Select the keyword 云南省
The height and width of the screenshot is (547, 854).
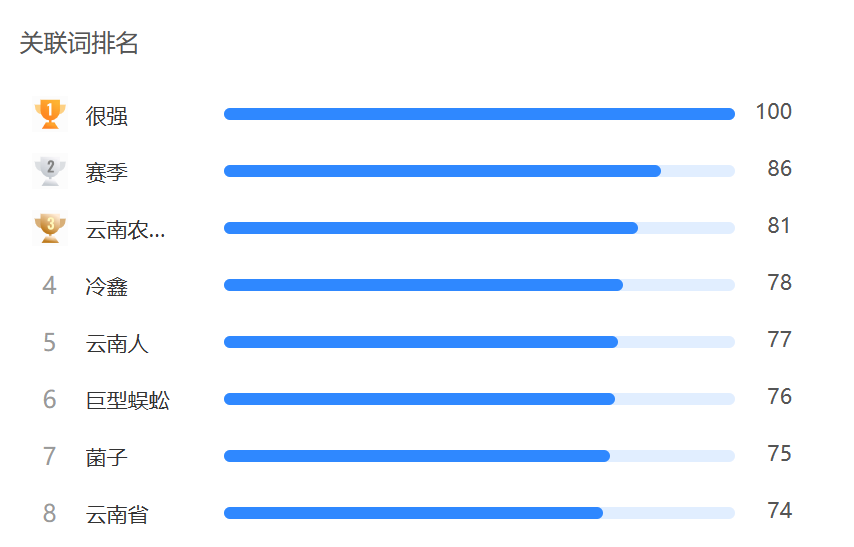tap(117, 515)
